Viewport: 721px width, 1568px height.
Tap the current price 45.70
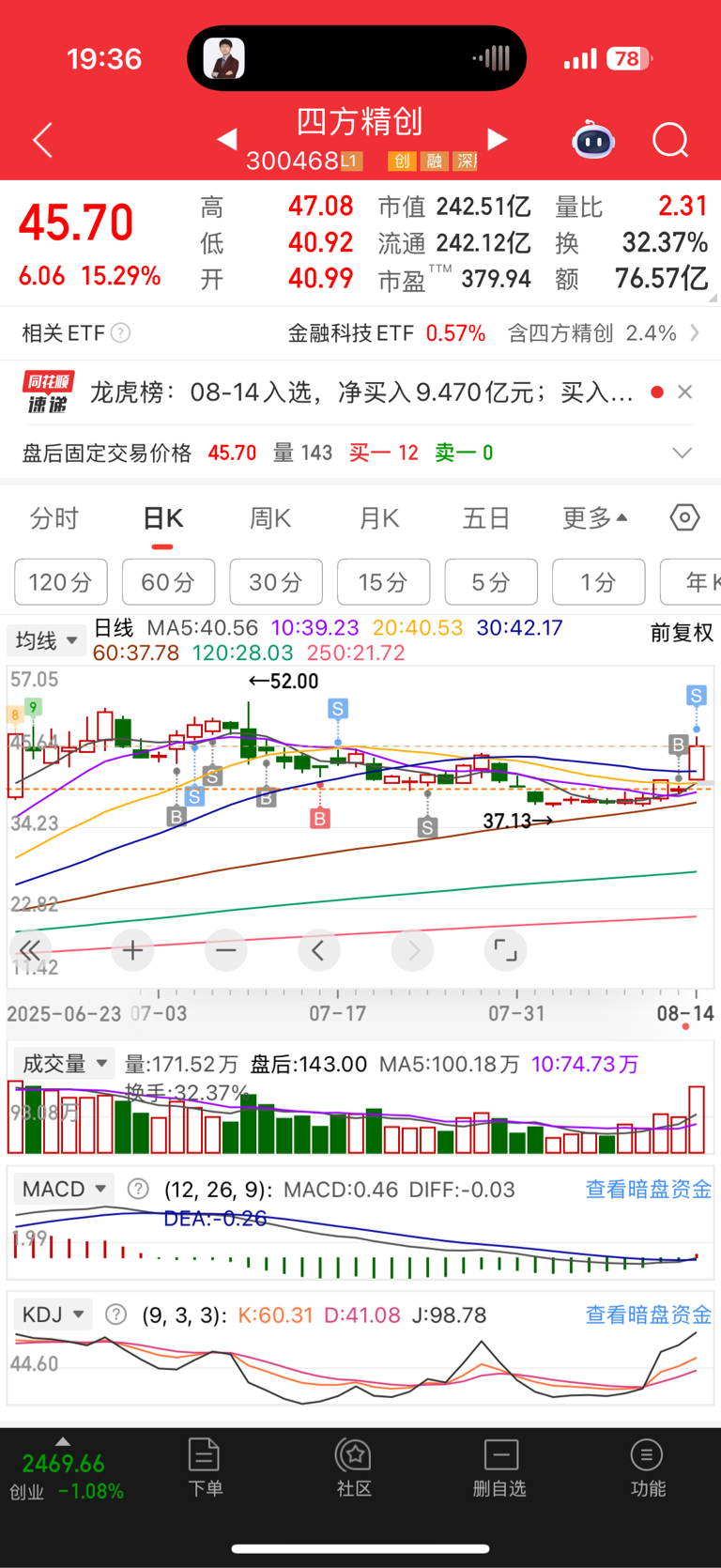tap(76, 224)
